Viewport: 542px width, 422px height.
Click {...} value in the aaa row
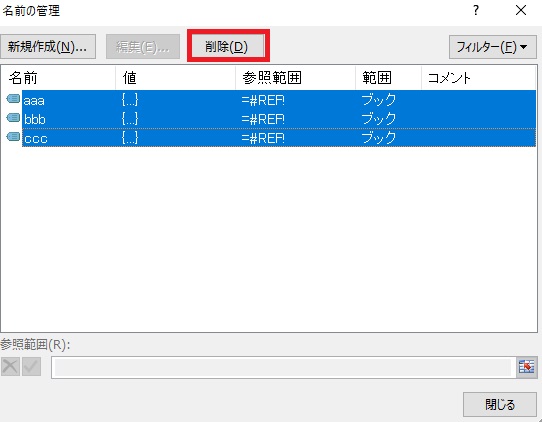tap(130, 100)
